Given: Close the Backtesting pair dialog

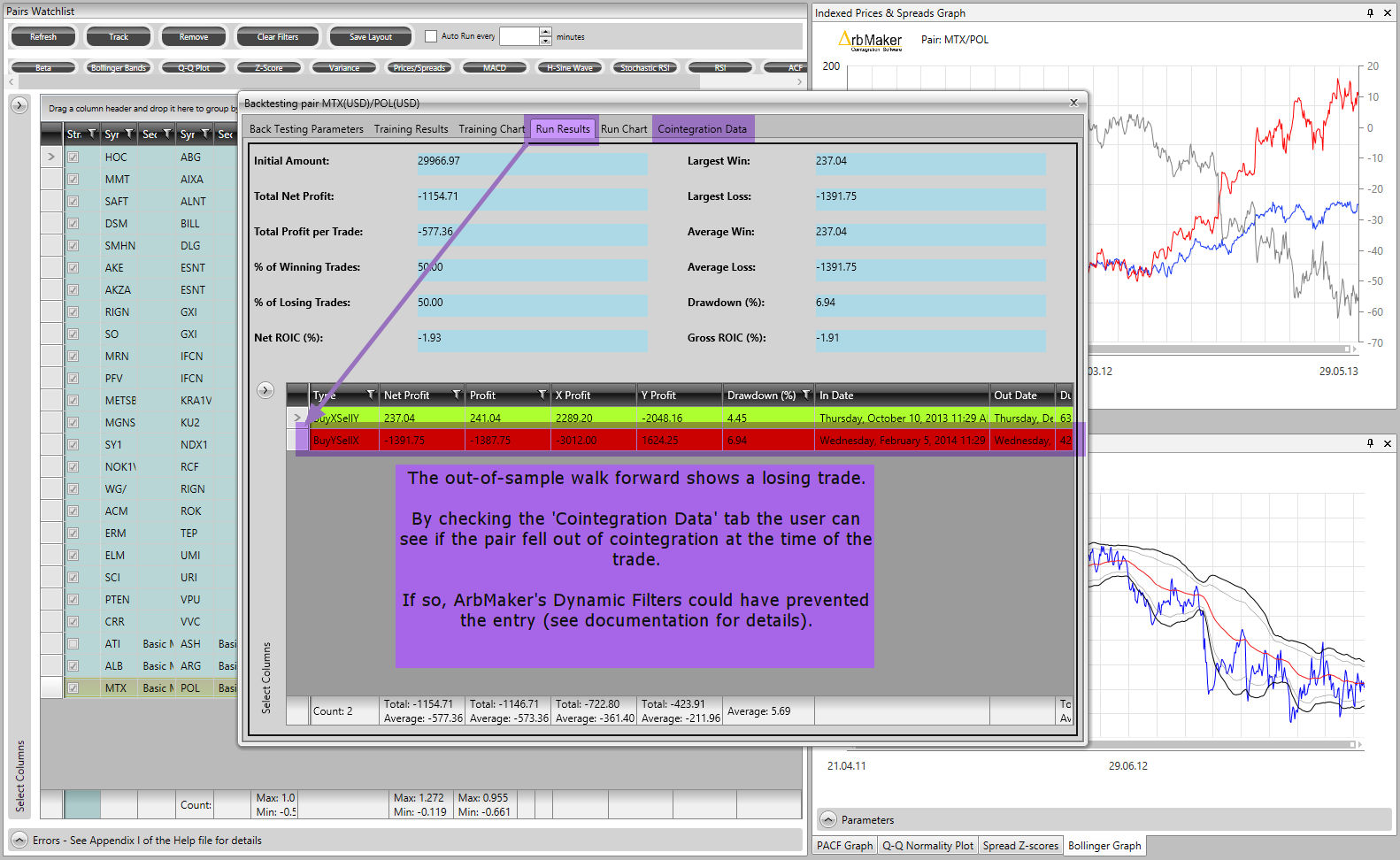Looking at the screenshot, I should click(1073, 103).
